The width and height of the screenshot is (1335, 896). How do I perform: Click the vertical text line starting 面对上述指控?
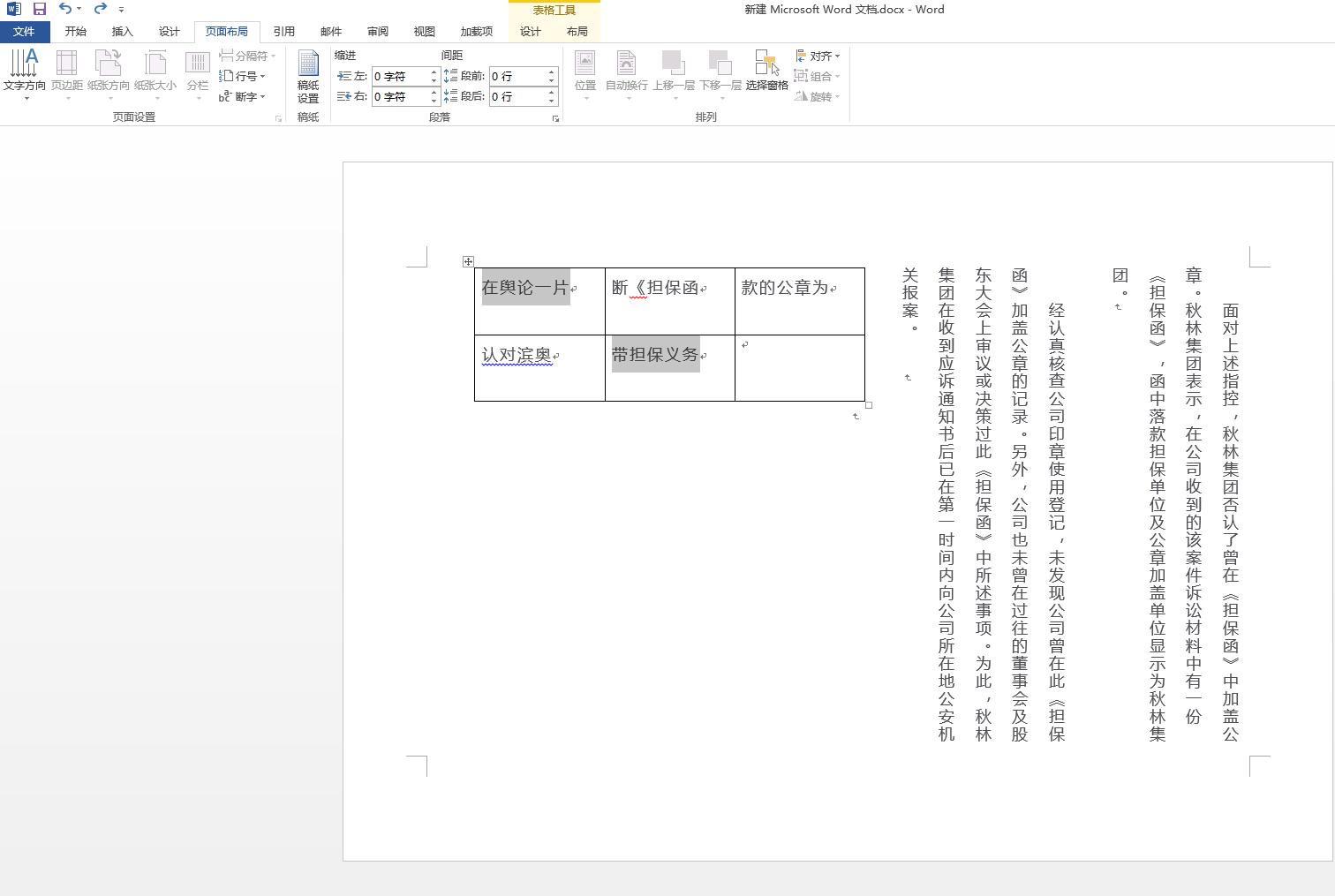coord(1231,523)
